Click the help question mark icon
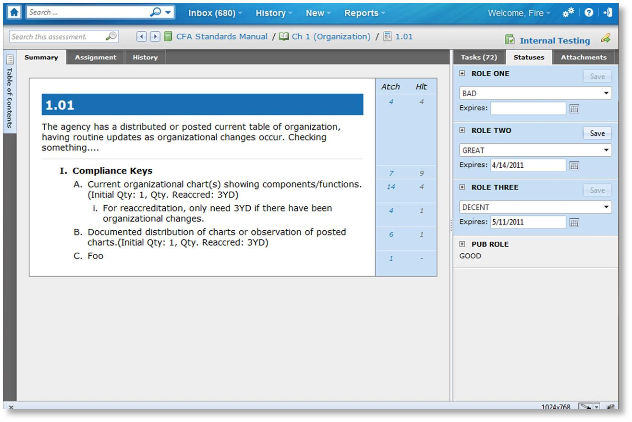This screenshot has height=422, width=632. (x=589, y=13)
